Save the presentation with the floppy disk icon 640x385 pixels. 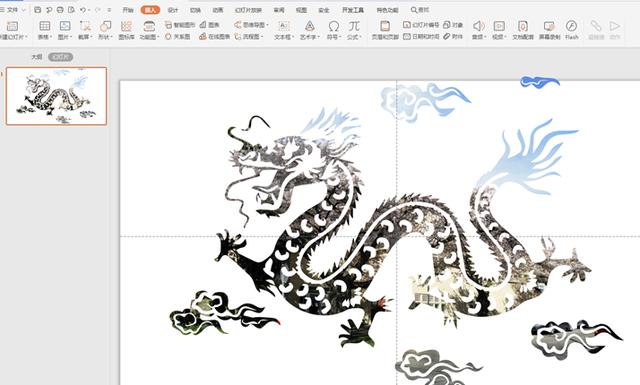click(x=38, y=9)
